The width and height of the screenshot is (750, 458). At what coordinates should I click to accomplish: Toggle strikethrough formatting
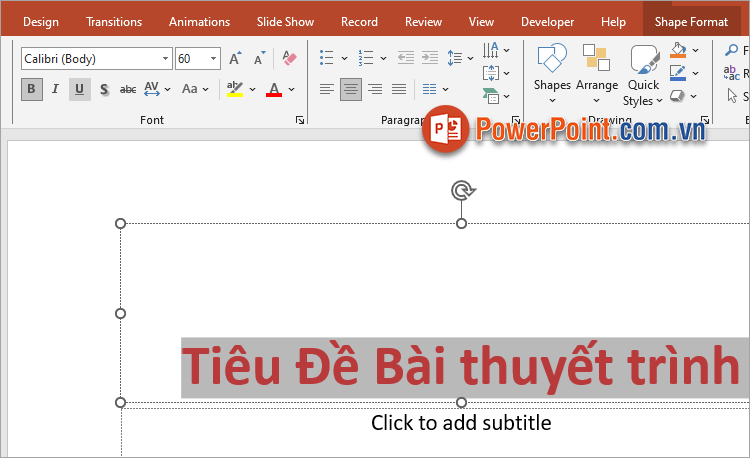(x=128, y=89)
